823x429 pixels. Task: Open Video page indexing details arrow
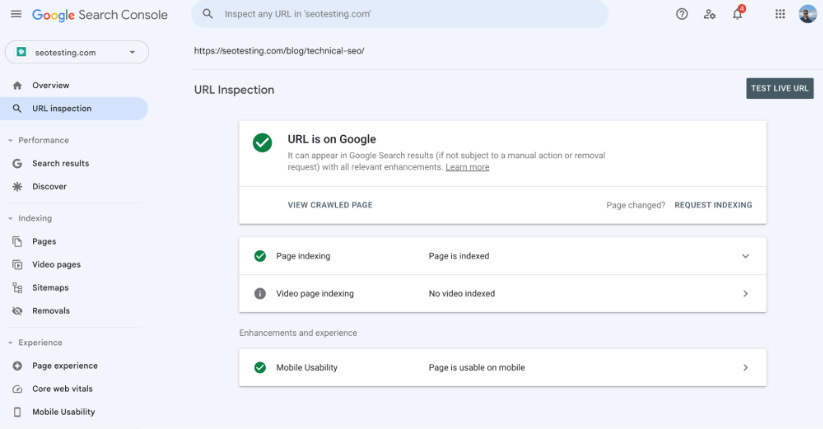coord(745,294)
